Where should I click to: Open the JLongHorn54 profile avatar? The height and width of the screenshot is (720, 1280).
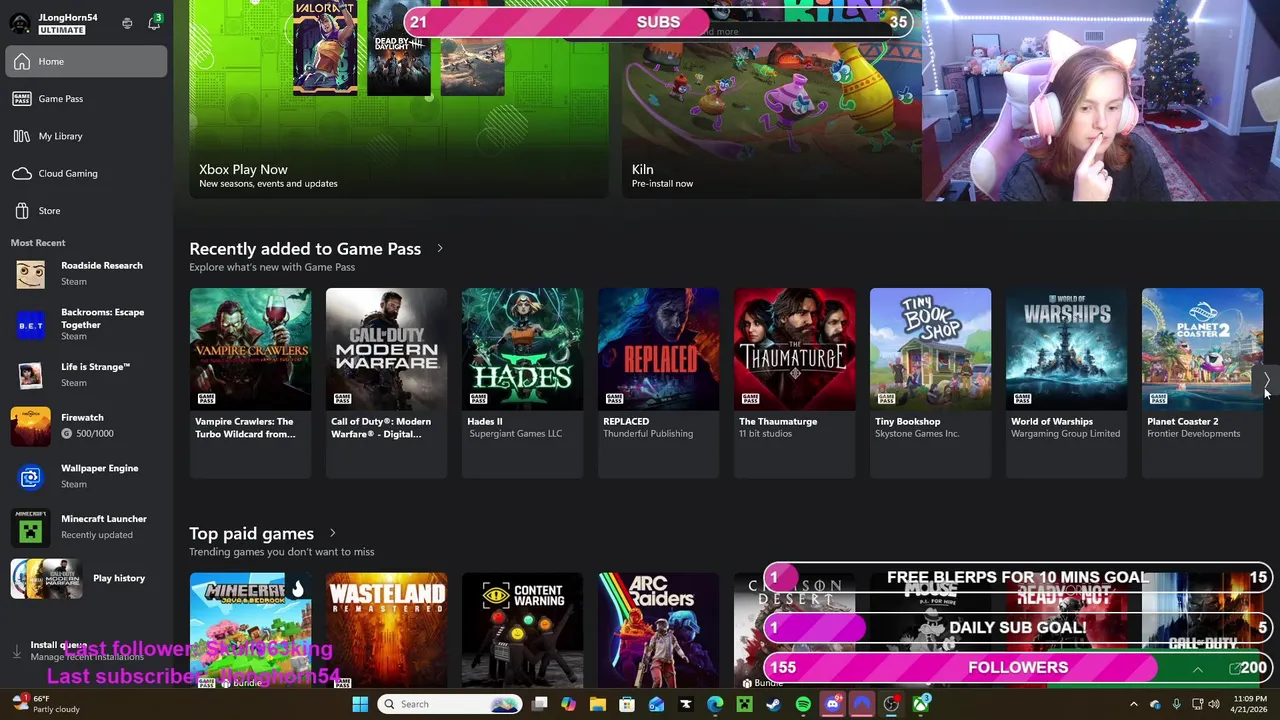tap(20, 23)
